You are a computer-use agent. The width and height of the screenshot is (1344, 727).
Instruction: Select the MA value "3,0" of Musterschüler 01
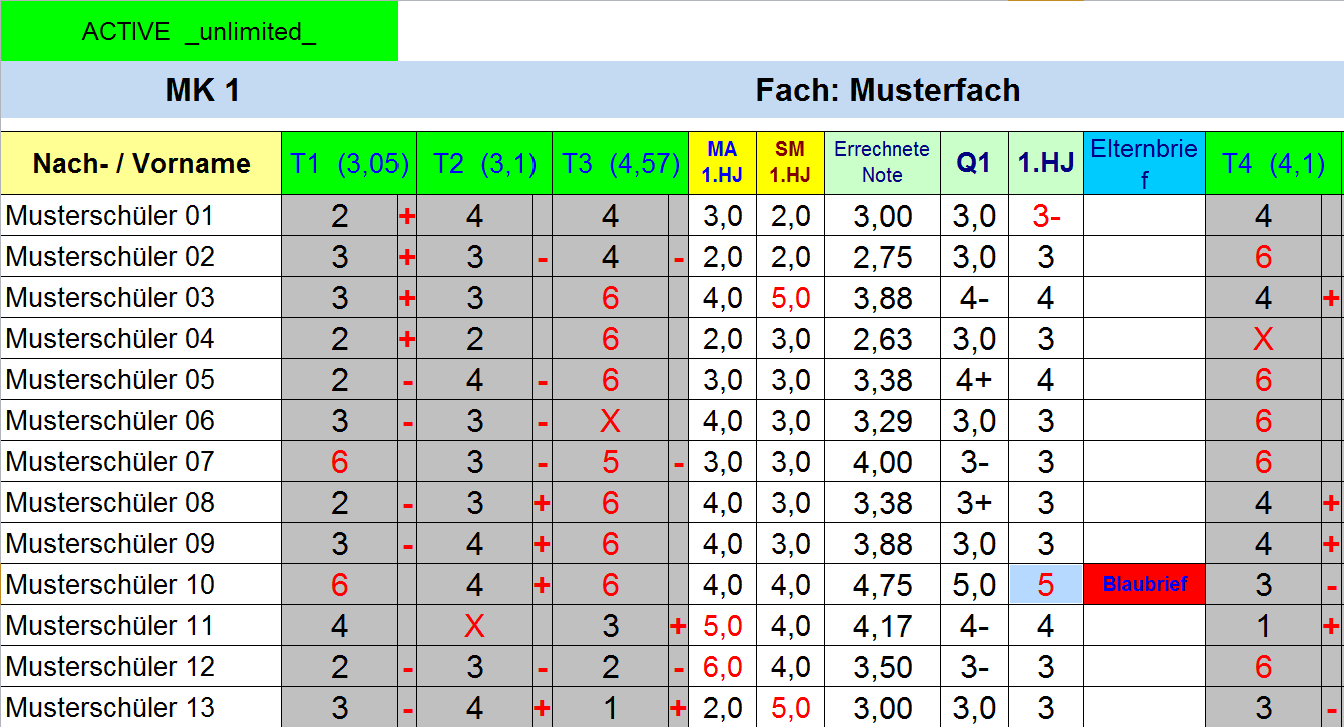coord(722,216)
